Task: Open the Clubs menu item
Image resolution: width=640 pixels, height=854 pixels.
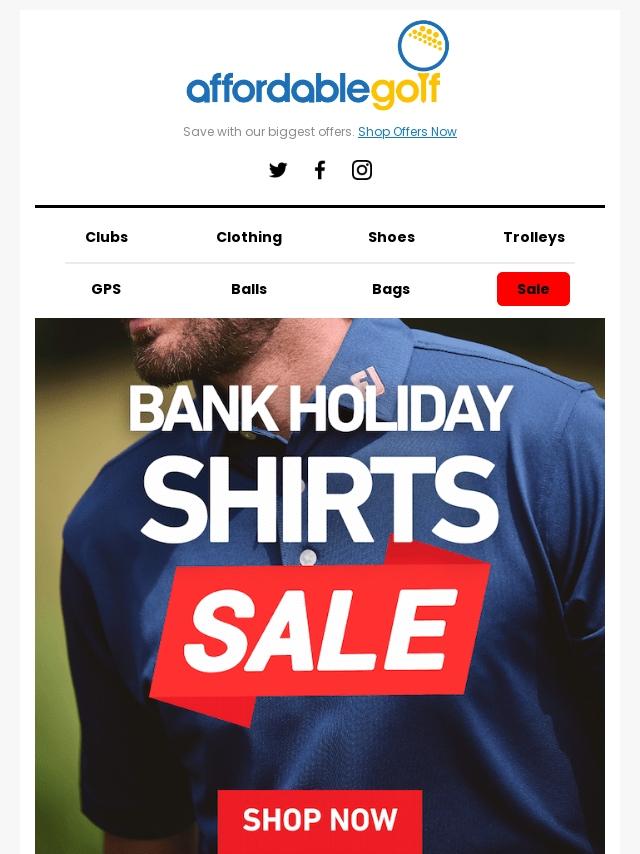Action: tap(107, 237)
